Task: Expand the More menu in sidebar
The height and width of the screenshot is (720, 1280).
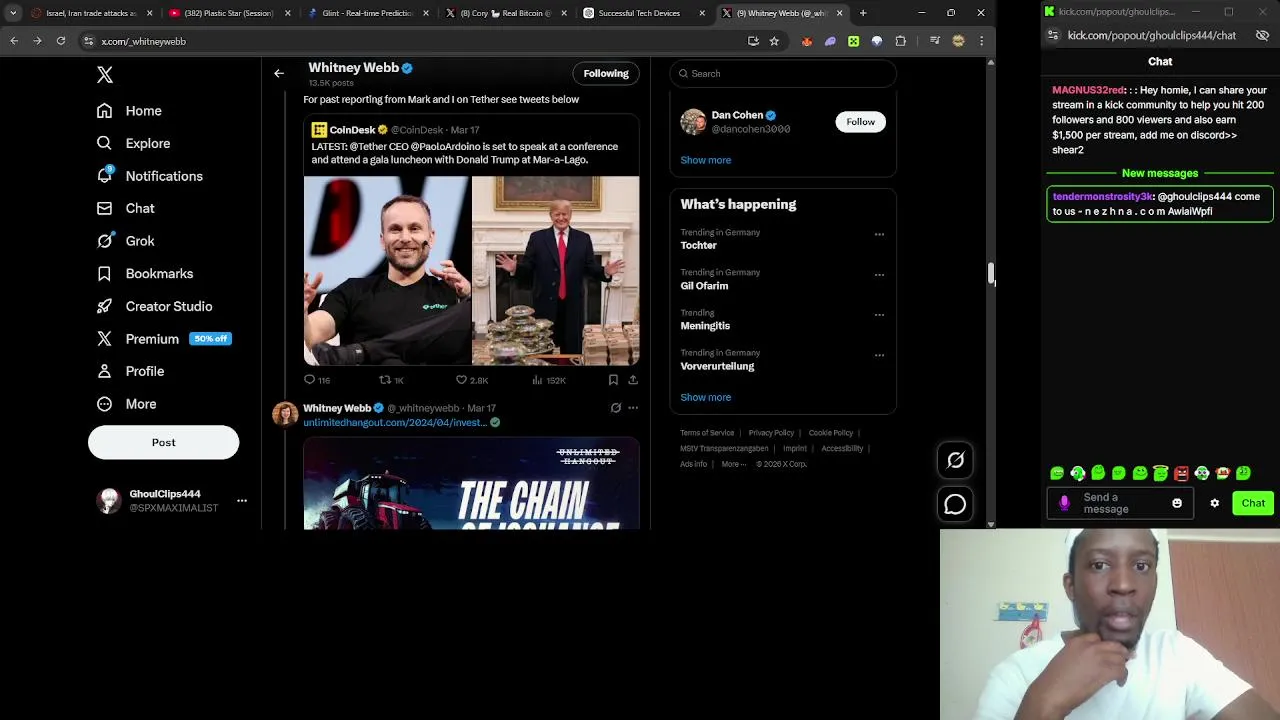Action: [126, 404]
